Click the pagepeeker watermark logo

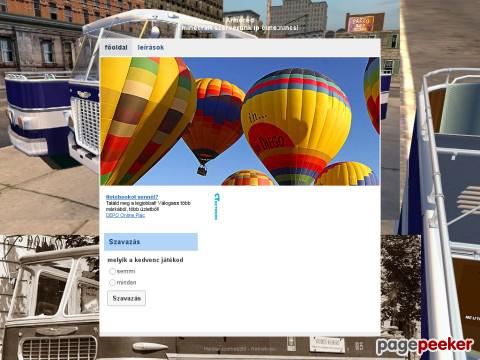coord(425,346)
